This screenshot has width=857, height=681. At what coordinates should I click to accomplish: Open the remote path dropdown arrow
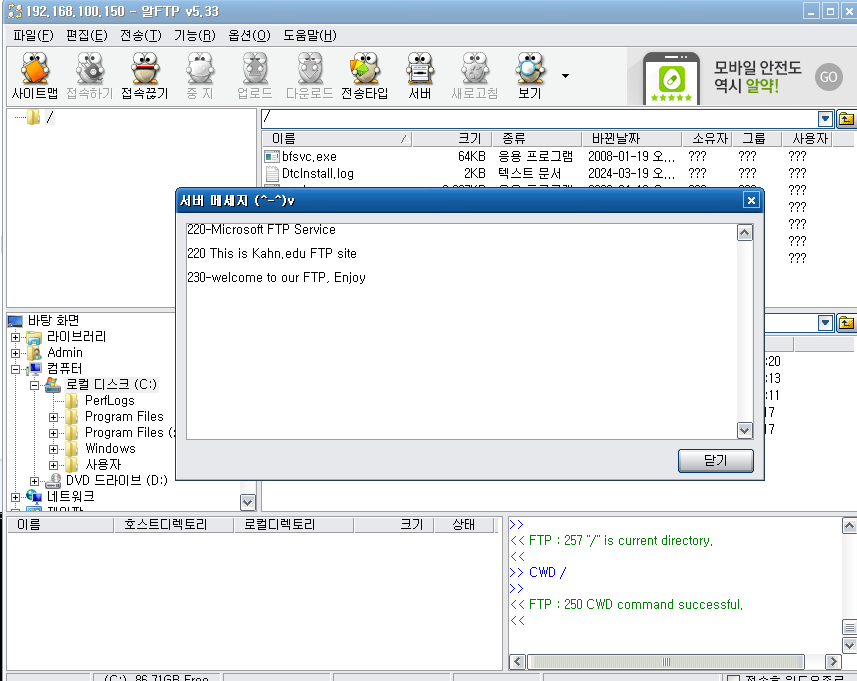pos(825,118)
